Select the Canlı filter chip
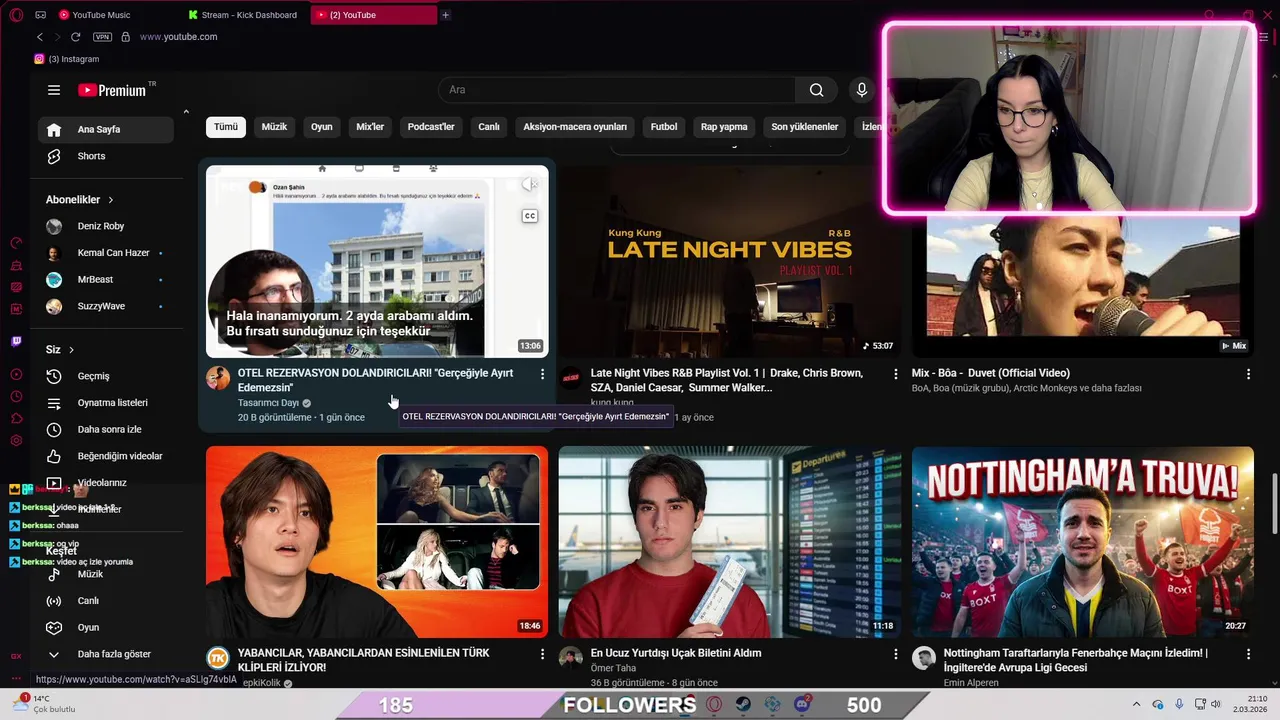The image size is (1280, 720). (489, 127)
